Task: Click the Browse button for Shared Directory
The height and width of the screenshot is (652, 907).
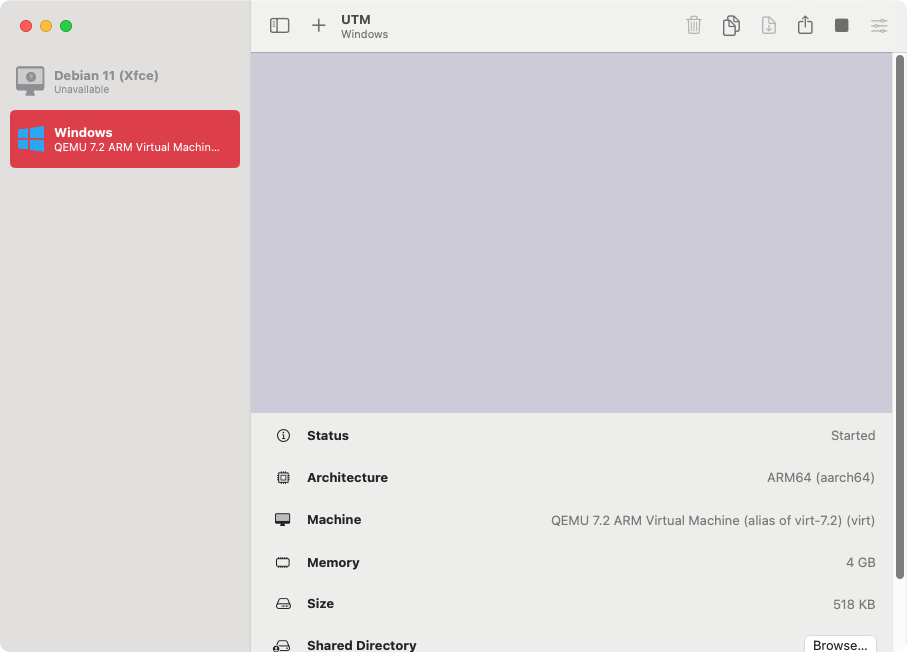Action: click(x=840, y=645)
